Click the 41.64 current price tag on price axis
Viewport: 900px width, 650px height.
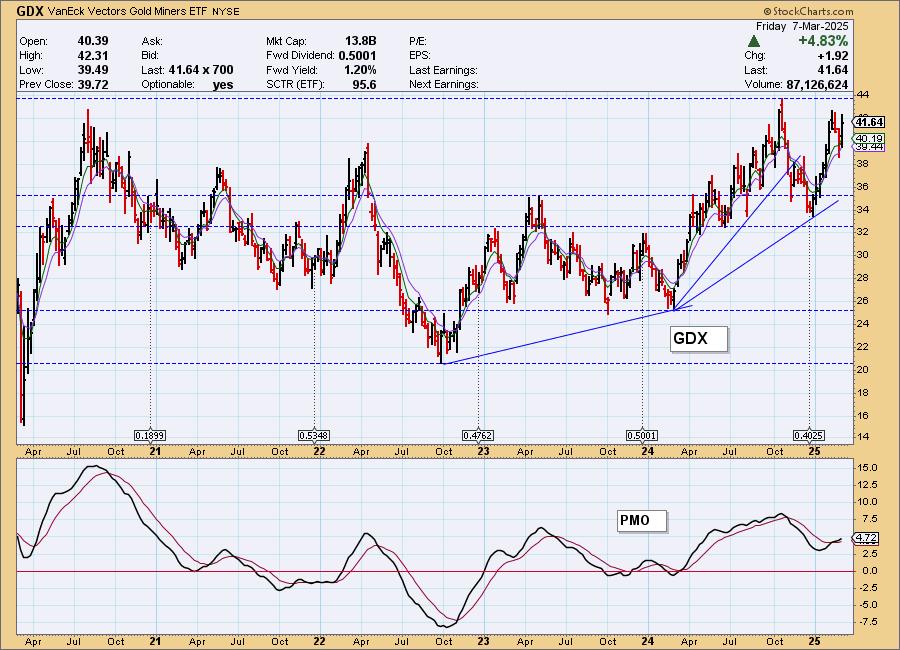coord(868,122)
